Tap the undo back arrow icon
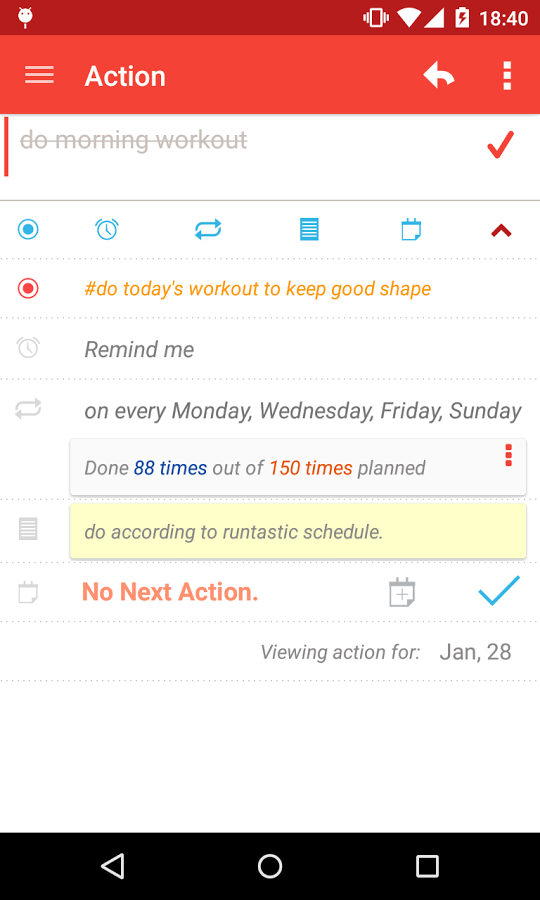 (x=439, y=75)
